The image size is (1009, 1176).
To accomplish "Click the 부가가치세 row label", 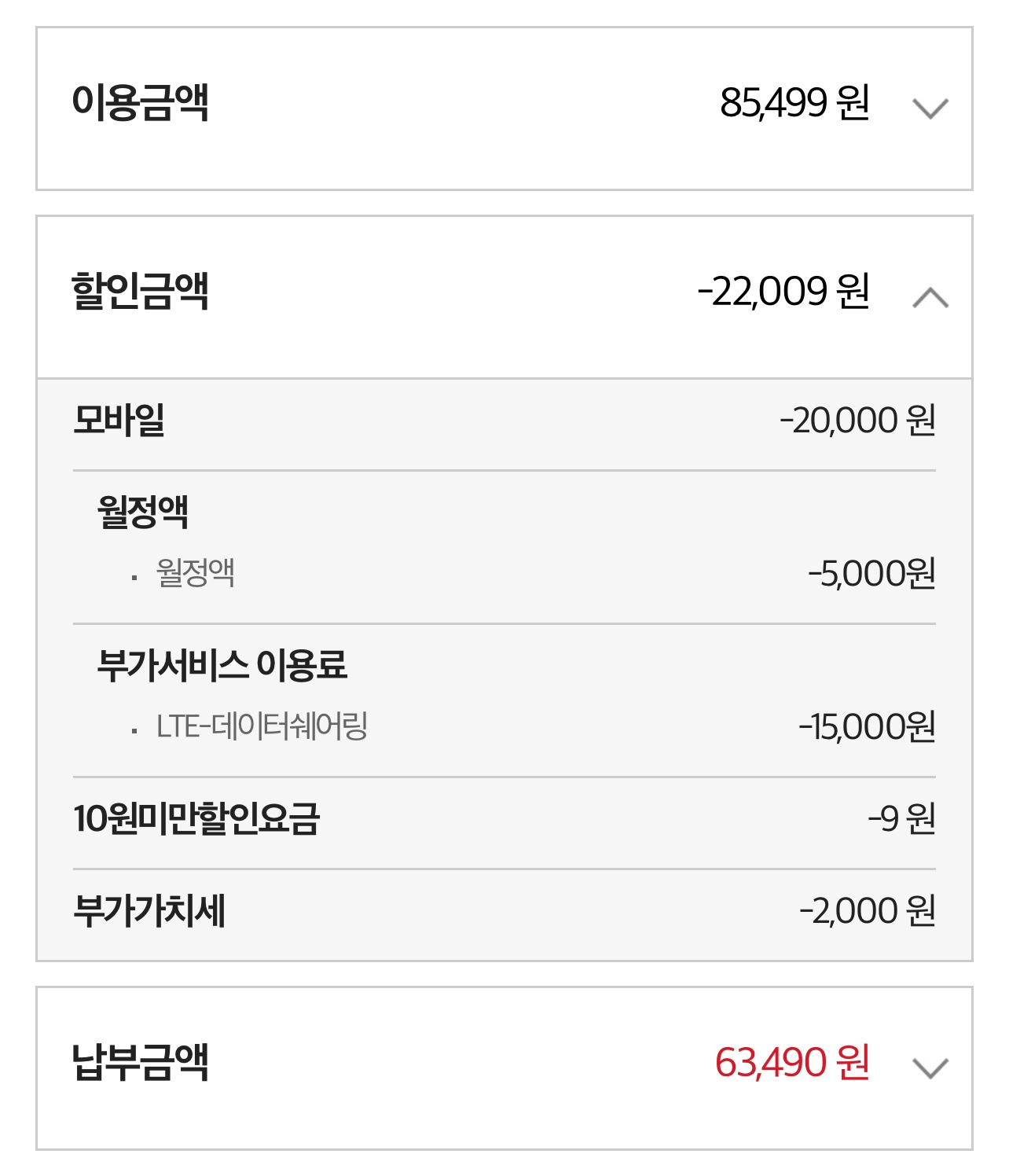I will click(x=149, y=910).
